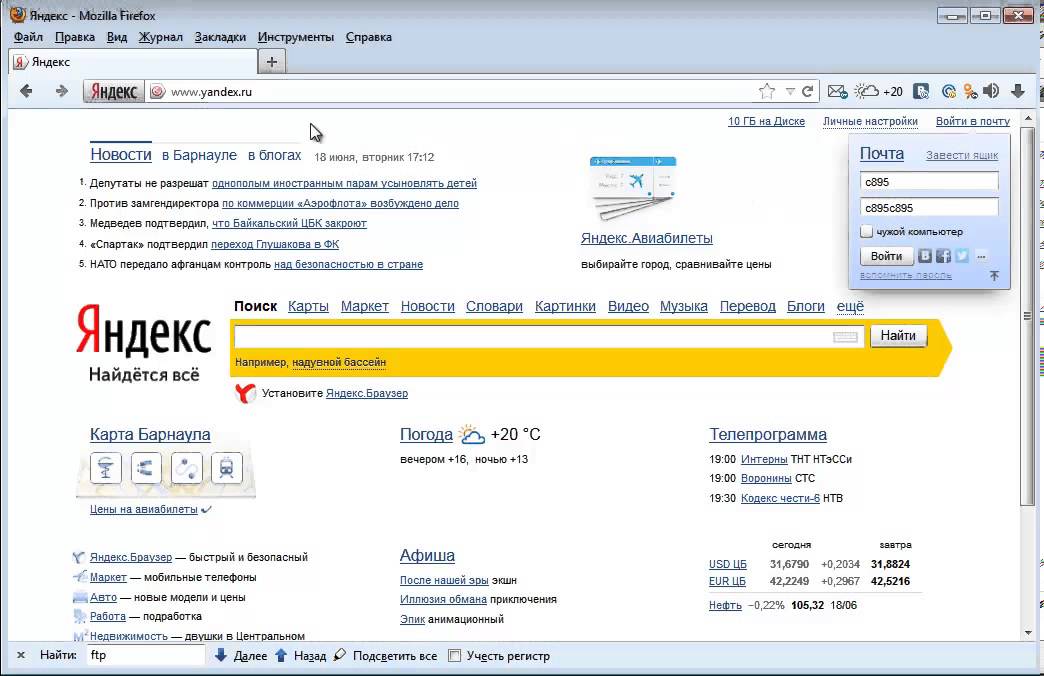Image resolution: width=1044 pixels, height=676 pixels.
Task: Open the Файл menu
Action: click(28, 37)
